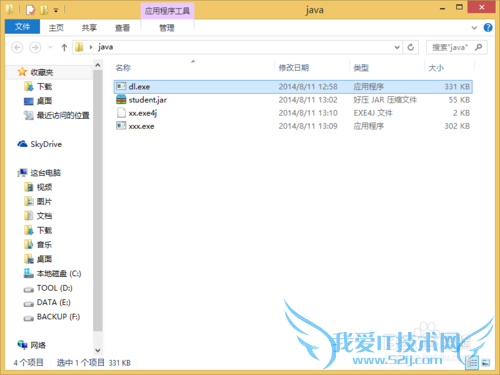500x375 pixels.
Task: Click the 这台电脑 computer icon
Action: (22, 172)
